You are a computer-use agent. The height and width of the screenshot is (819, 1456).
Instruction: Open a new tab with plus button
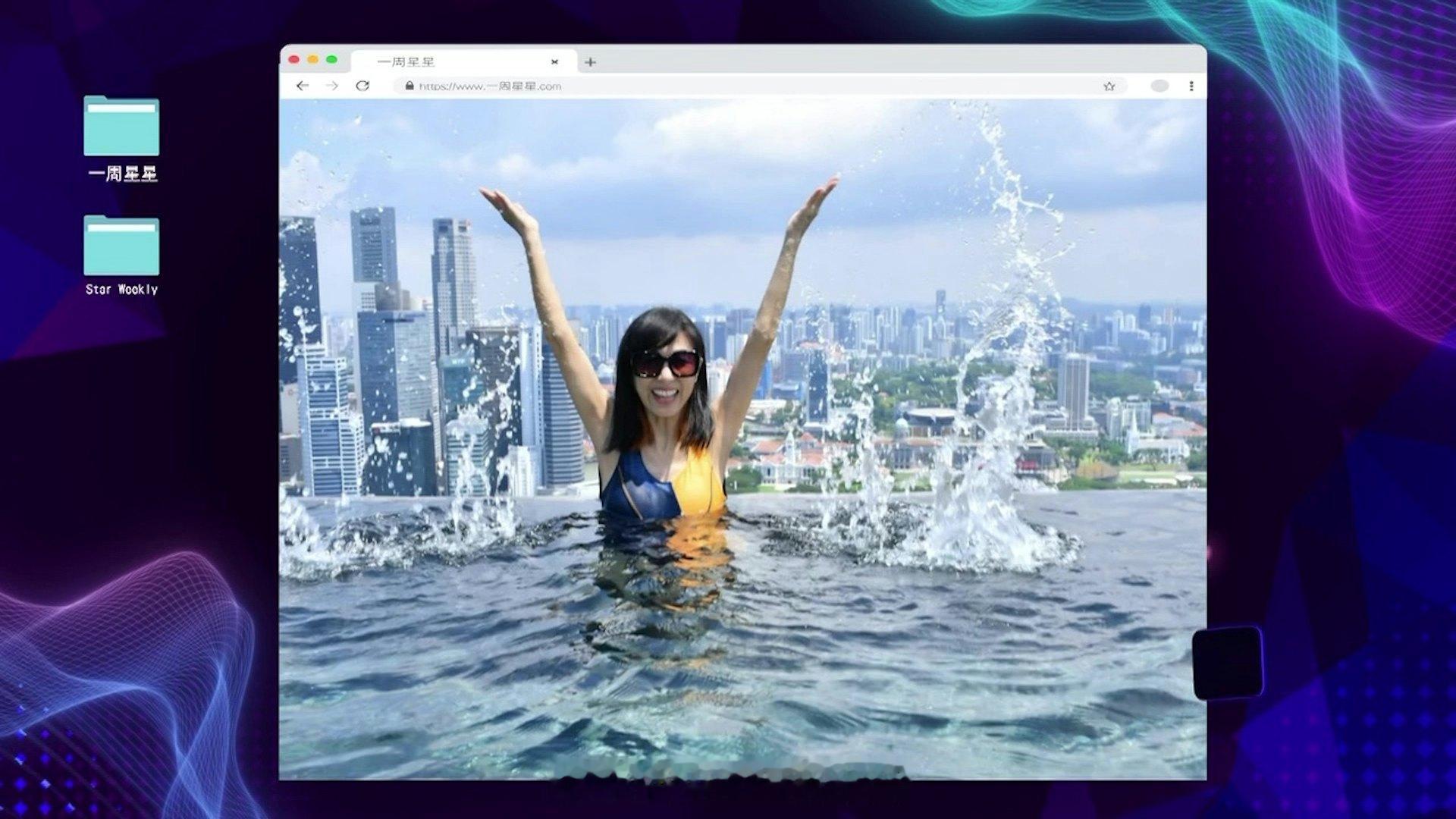[x=590, y=62]
